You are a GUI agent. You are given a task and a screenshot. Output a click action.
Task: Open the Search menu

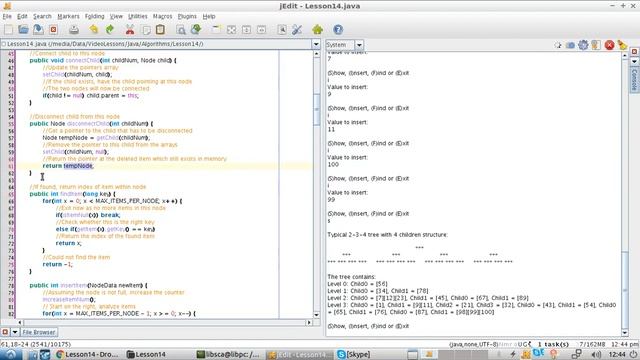pos(42,16)
